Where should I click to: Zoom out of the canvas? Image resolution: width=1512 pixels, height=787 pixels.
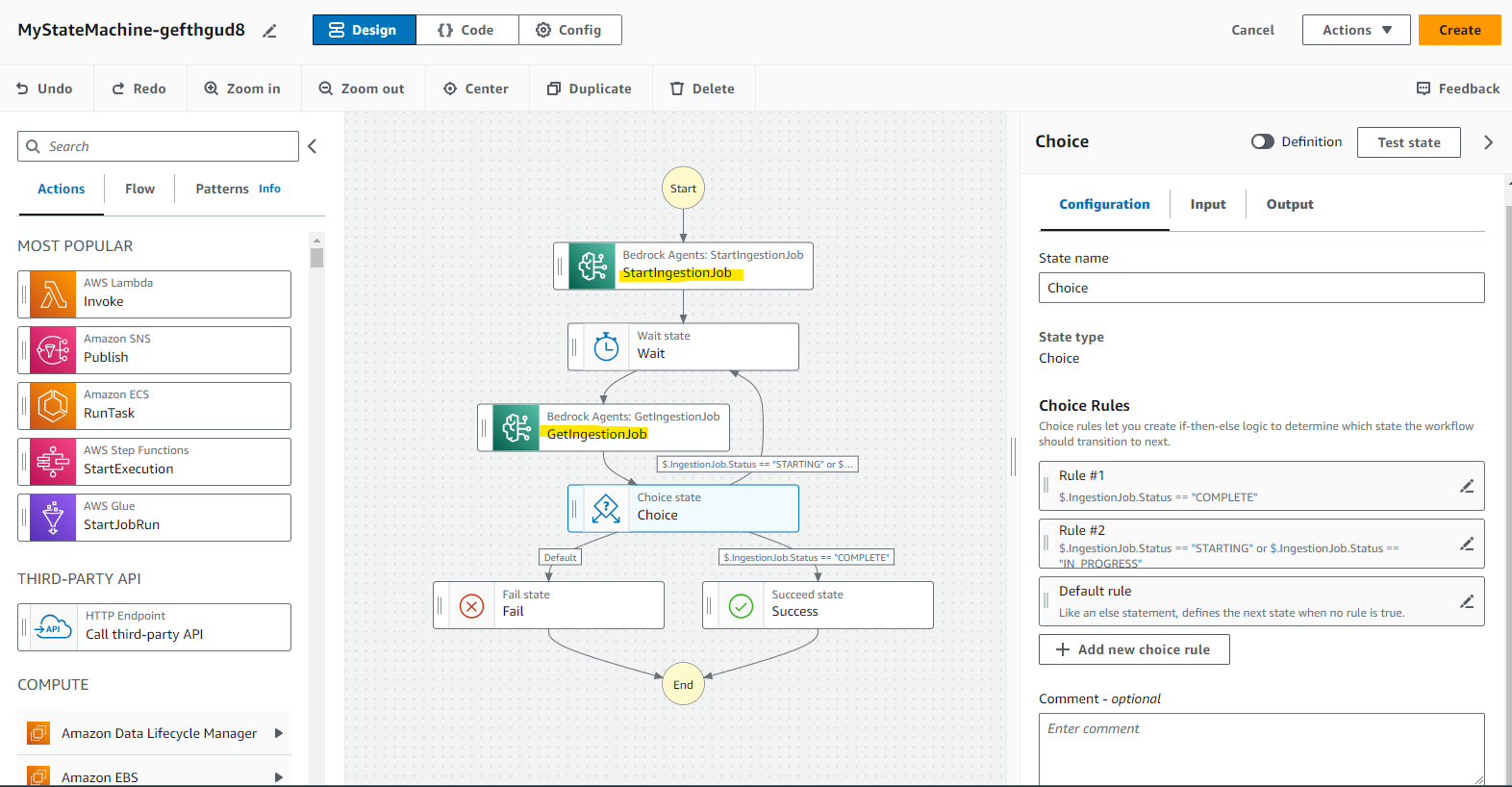[362, 89]
